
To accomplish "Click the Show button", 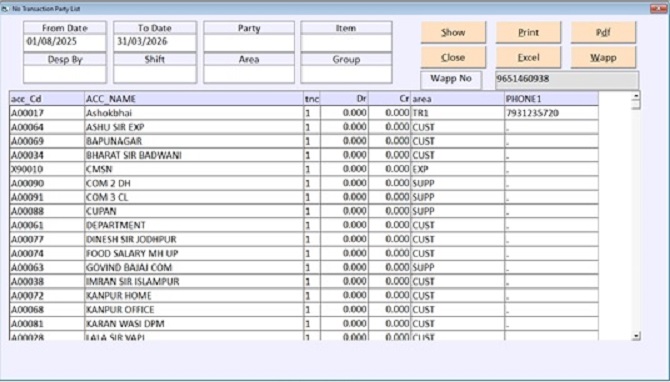I will [x=453, y=32].
